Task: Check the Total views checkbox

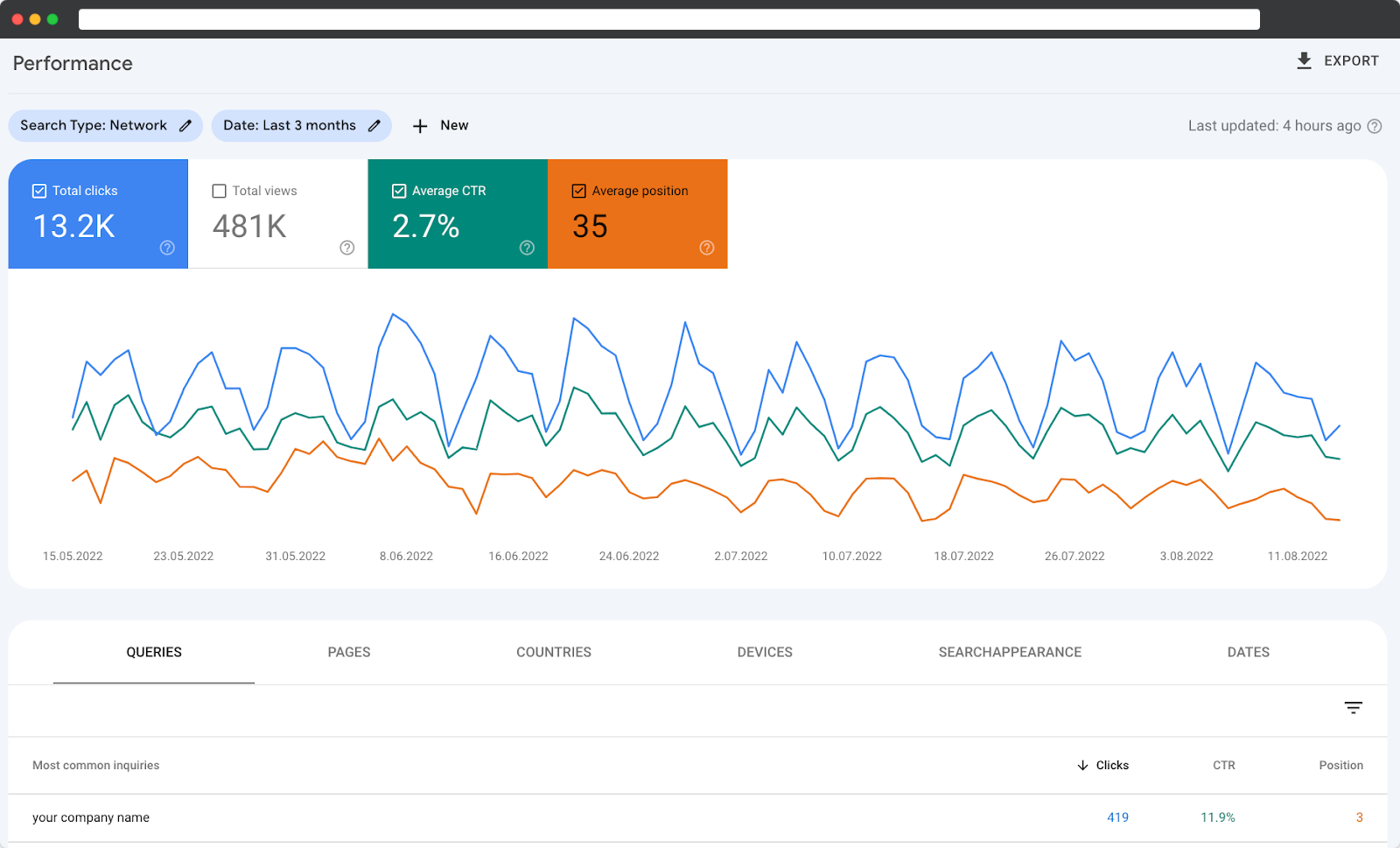Action: click(220, 191)
